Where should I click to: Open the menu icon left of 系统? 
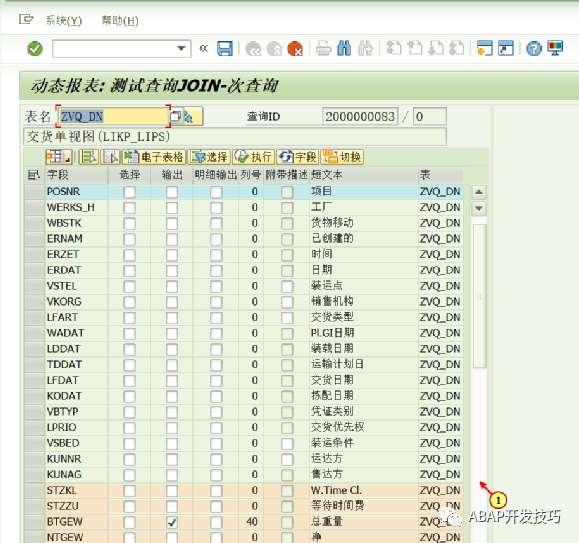(26, 19)
